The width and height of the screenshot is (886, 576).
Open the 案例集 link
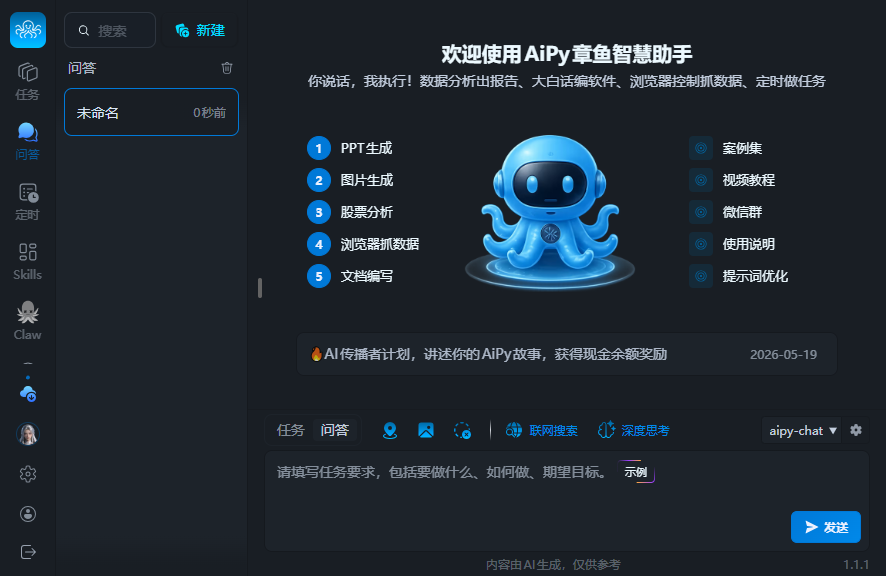click(x=742, y=148)
